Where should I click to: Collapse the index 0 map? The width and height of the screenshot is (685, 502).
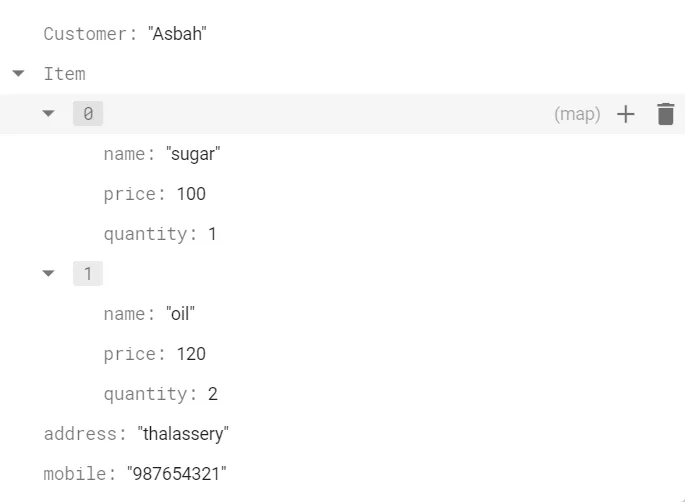click(48, 114)
